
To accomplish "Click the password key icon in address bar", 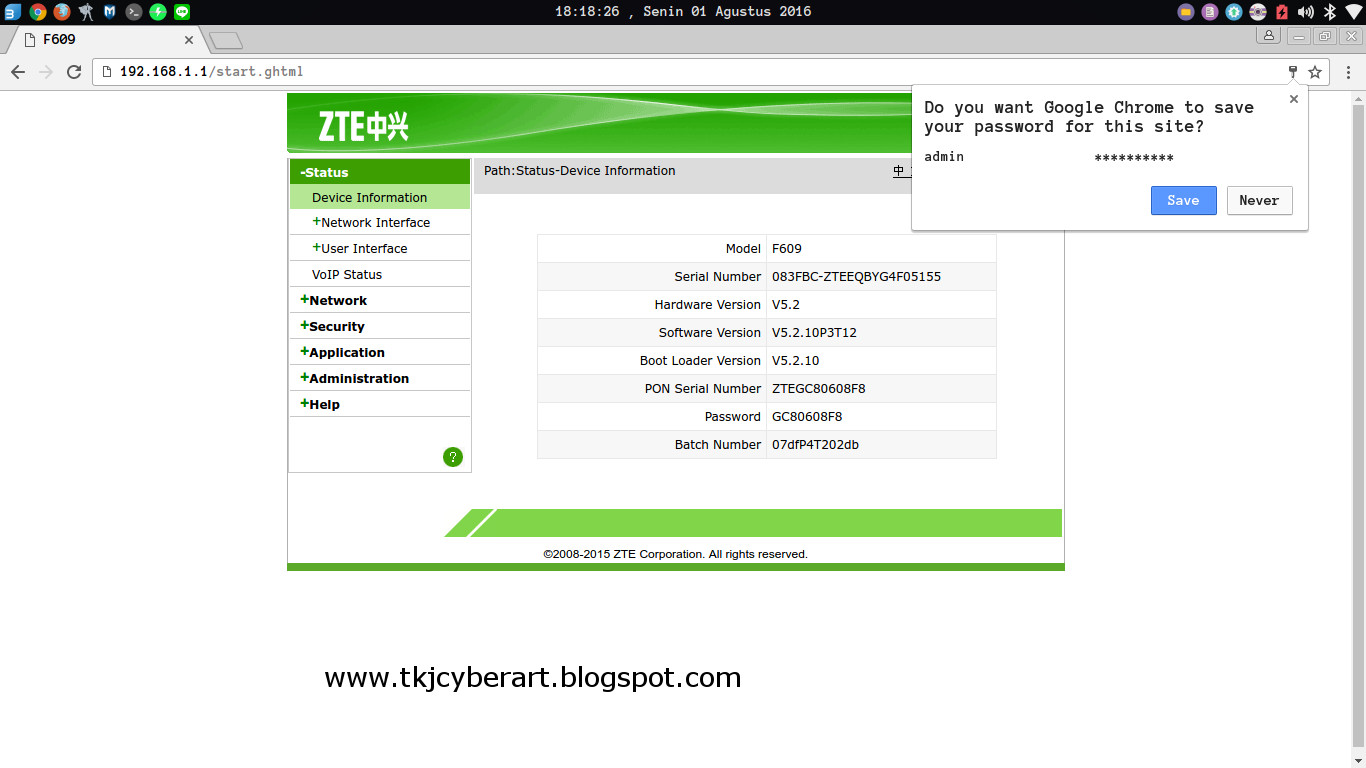I will [x=1293, y=72].
